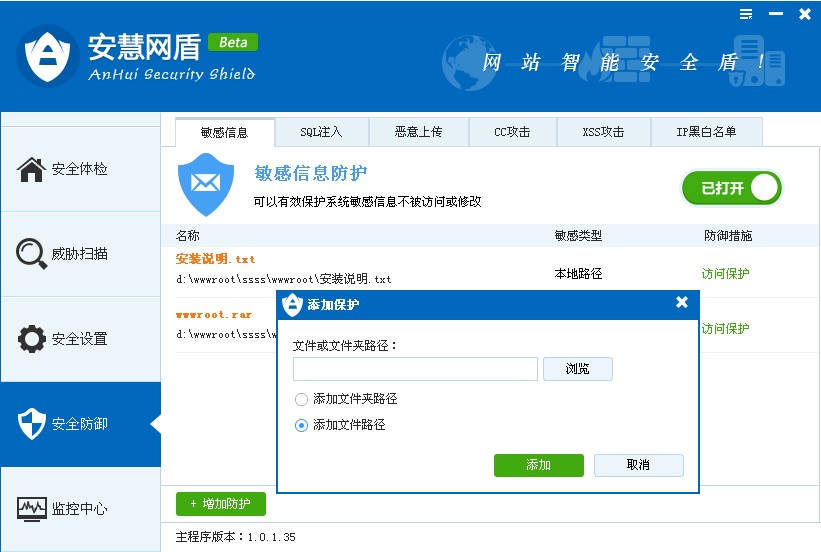Click 访问保护 link for wwwroot.rar row
Image resolution: width=821 pixels, height=552 pixels.
(725, 328)
